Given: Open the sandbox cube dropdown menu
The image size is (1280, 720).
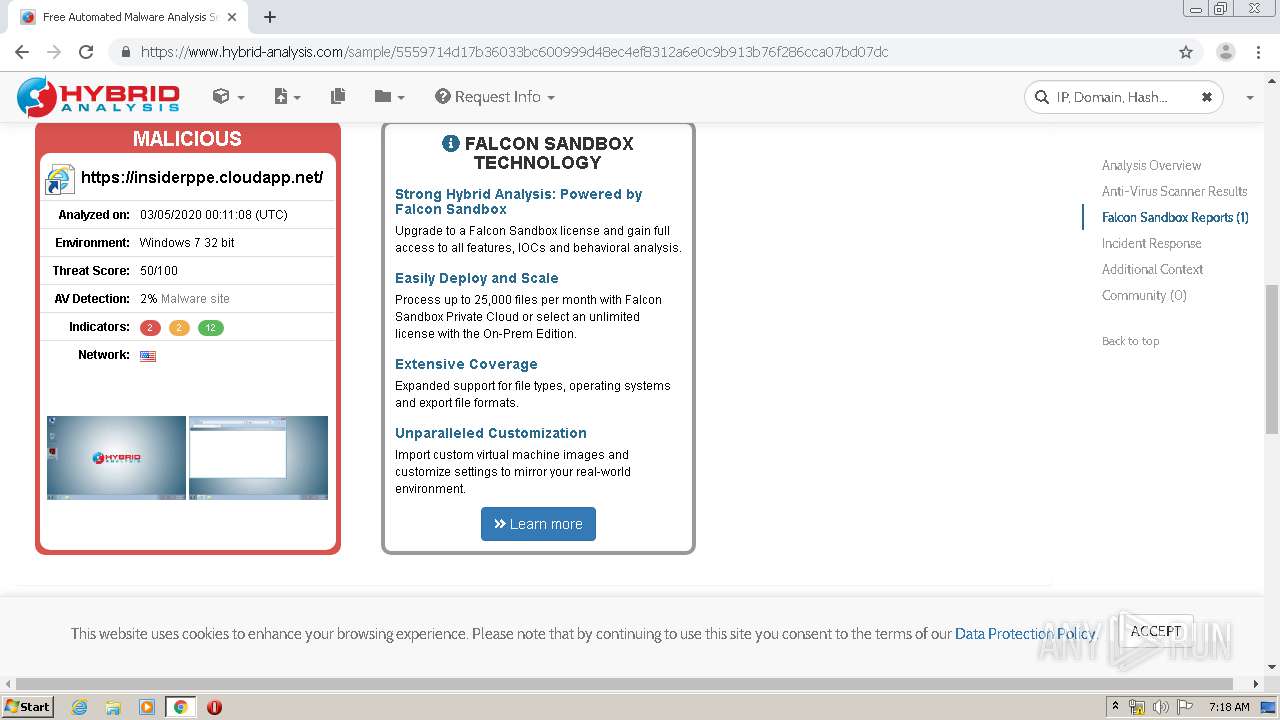Looking at the screenshot, I should (x=228, y=96).
